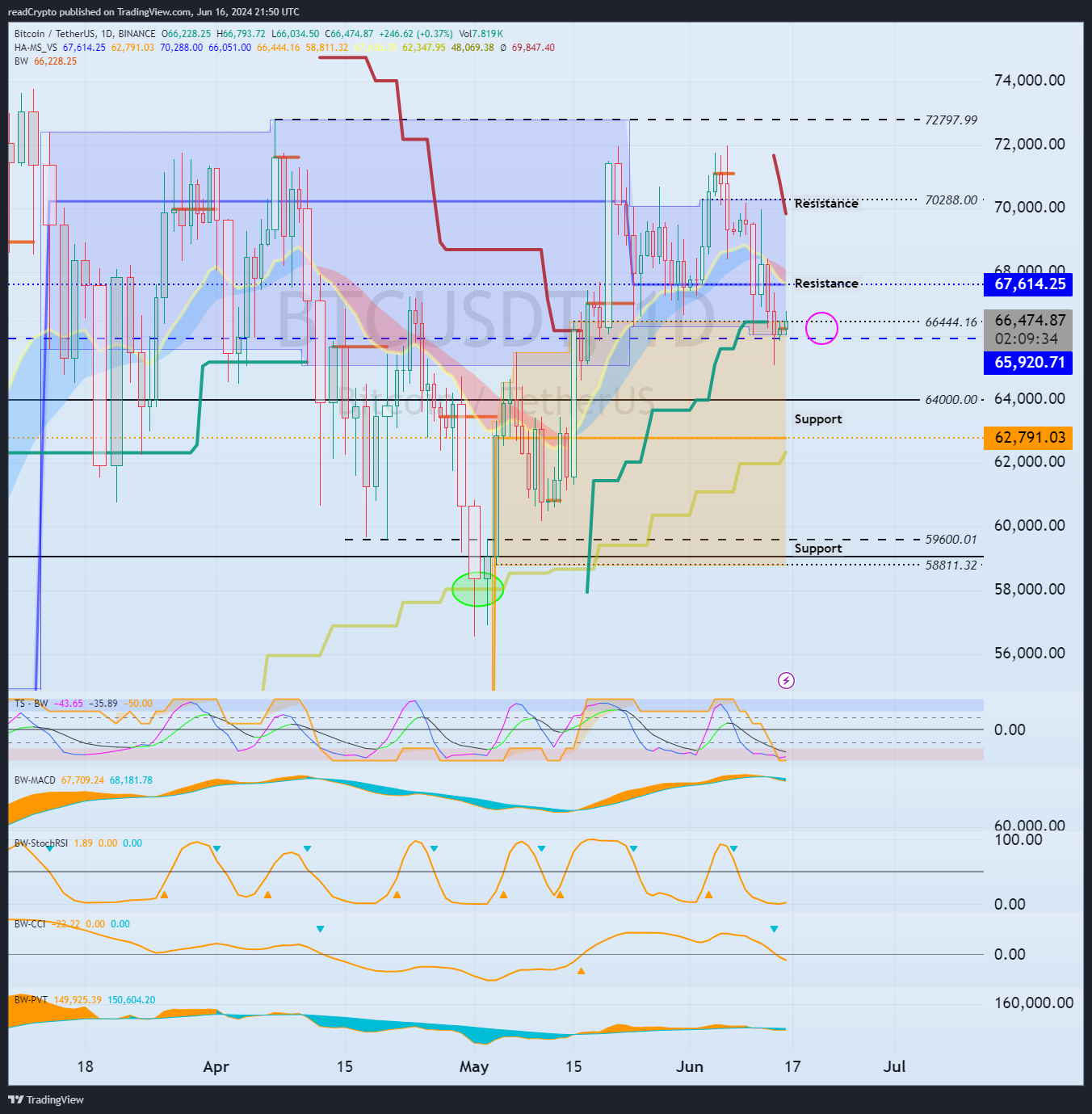Click the magenta circle near 66444.16
The width and height of the screenshot is (1092, 1114).
(821, 328)
